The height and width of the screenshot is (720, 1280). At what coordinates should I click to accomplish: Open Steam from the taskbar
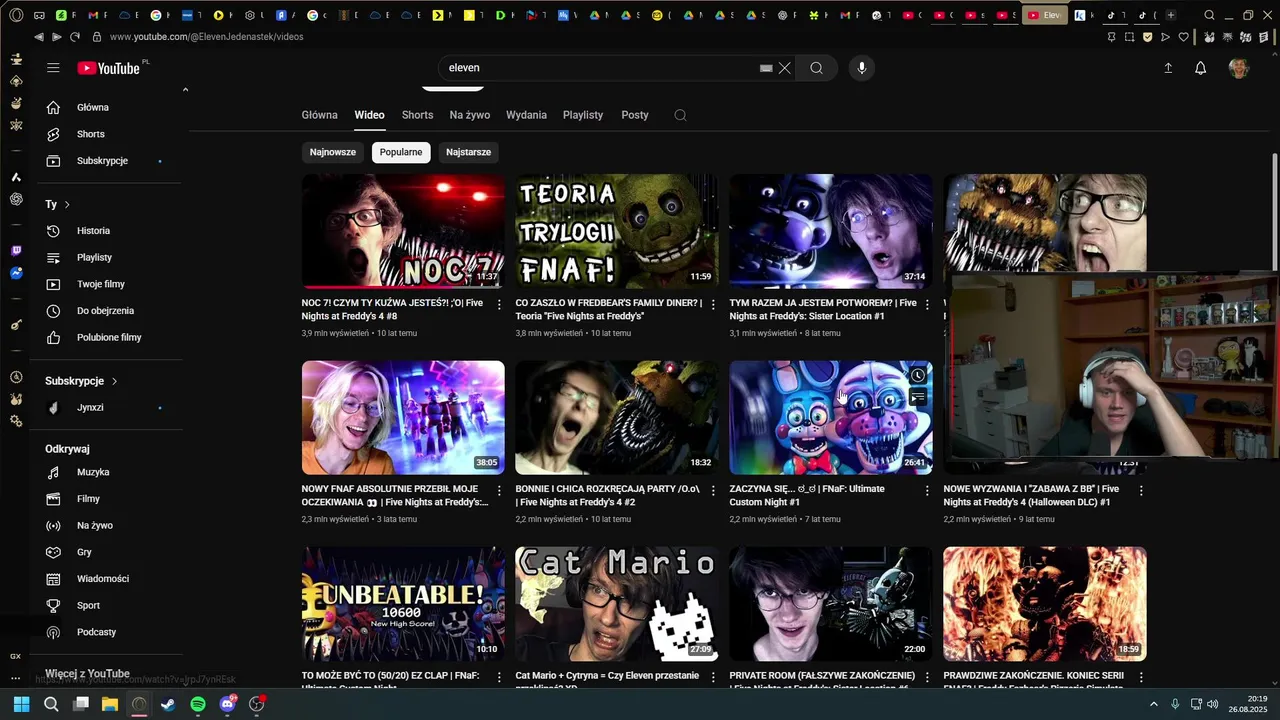click(x=168, y=704)
